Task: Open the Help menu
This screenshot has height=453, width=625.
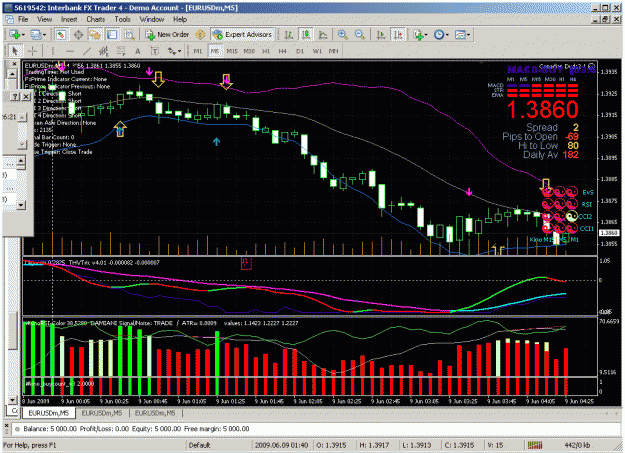Action: coord(180,19)
